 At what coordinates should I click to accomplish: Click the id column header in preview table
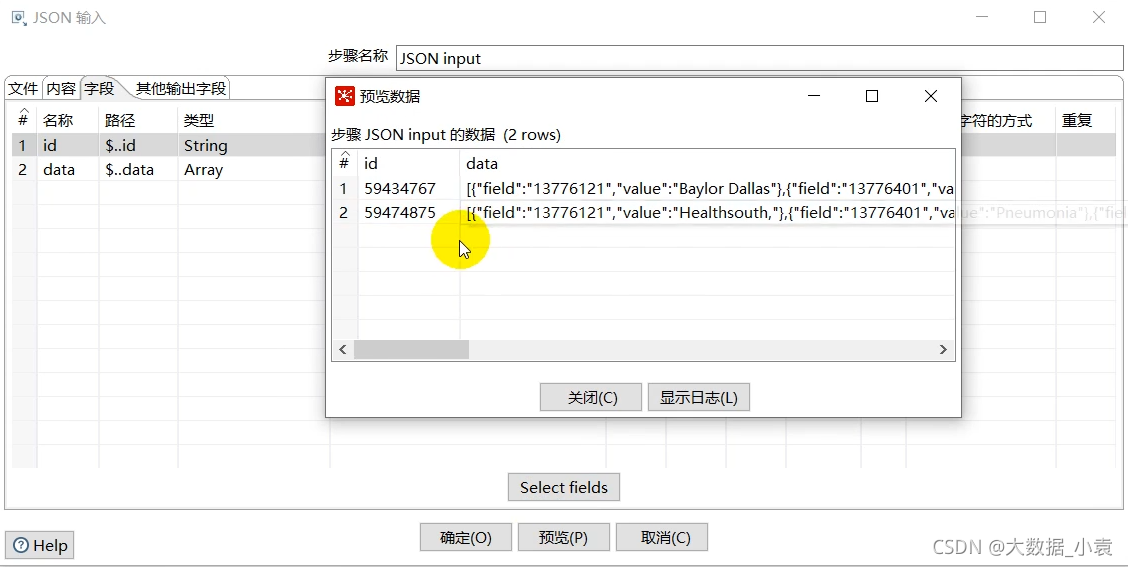pyautogui.click(x=409, y=163)
